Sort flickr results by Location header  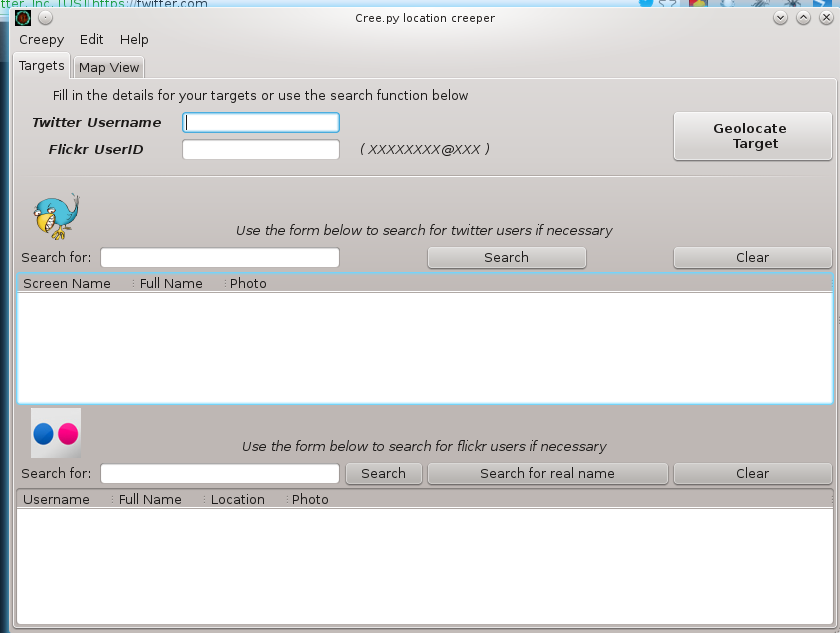(x=246, y=499)
